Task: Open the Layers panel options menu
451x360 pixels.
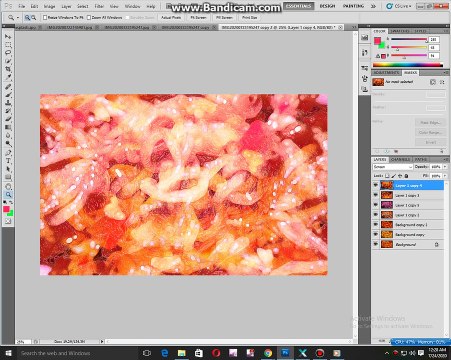Action: [x=446, y=159]
